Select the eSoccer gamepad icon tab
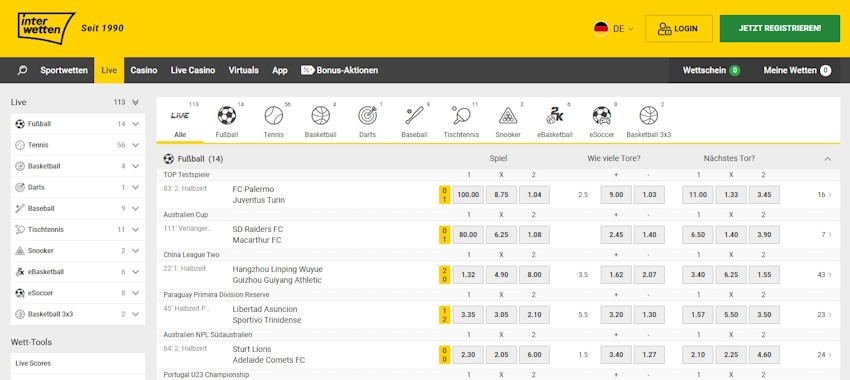 [602, 115]
